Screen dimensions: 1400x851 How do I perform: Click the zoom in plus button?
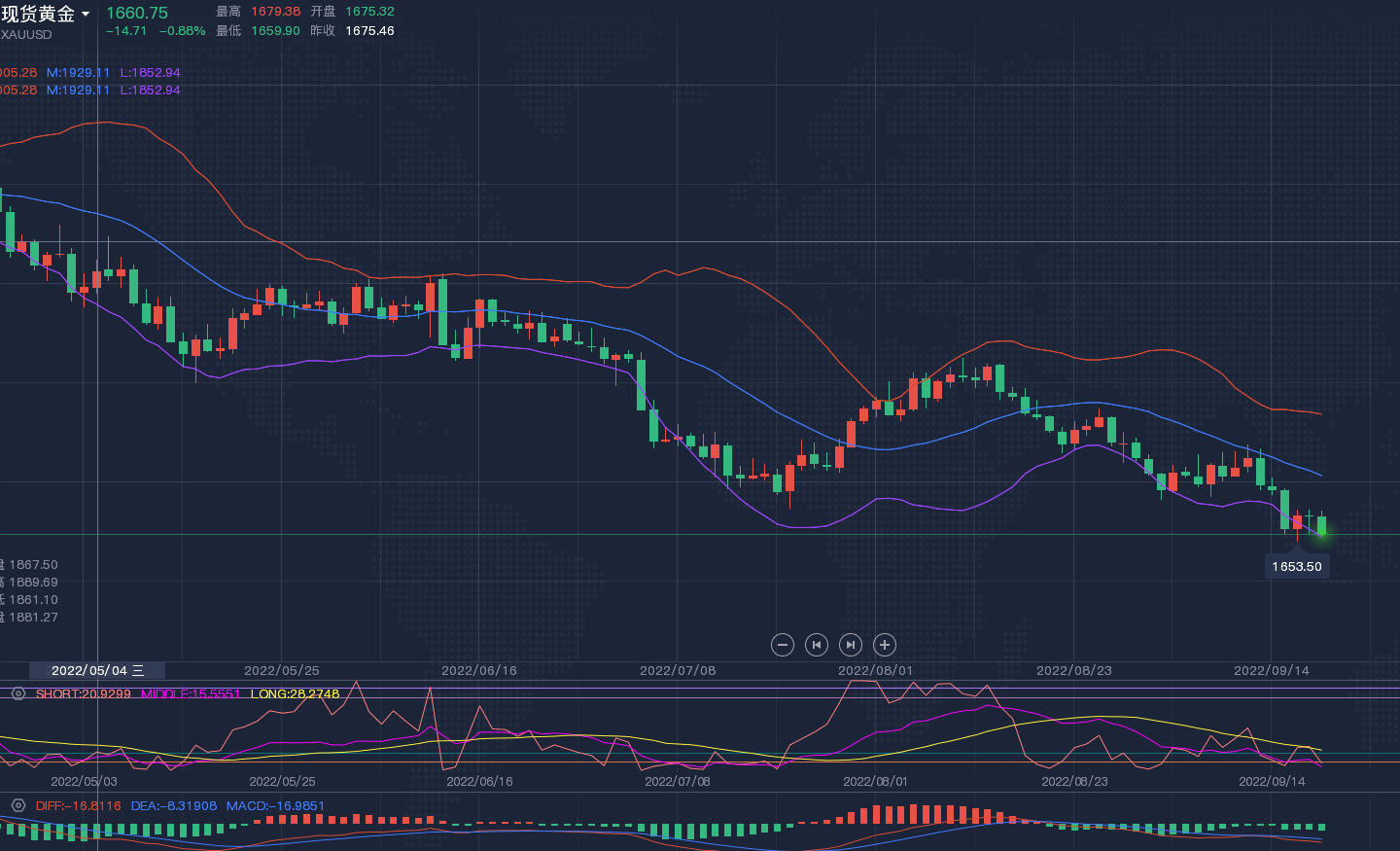click(885, 645)
